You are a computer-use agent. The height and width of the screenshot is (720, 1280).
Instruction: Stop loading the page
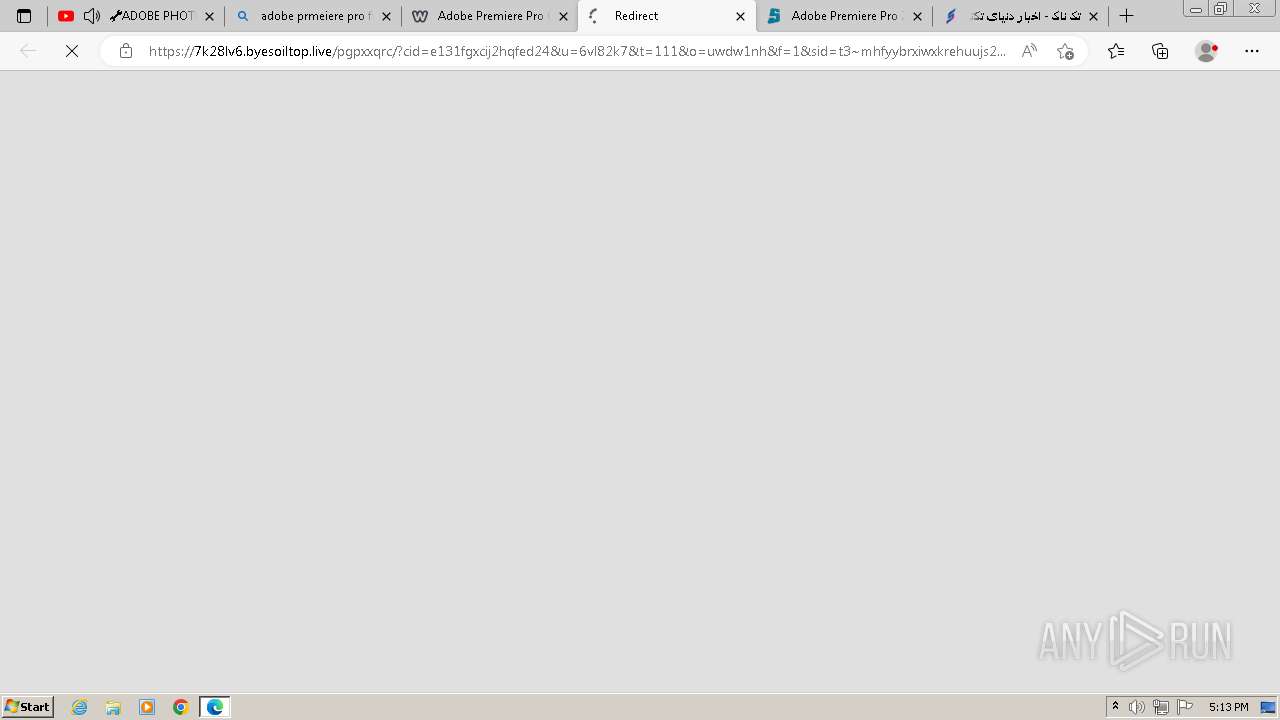[x=72, y=51]
